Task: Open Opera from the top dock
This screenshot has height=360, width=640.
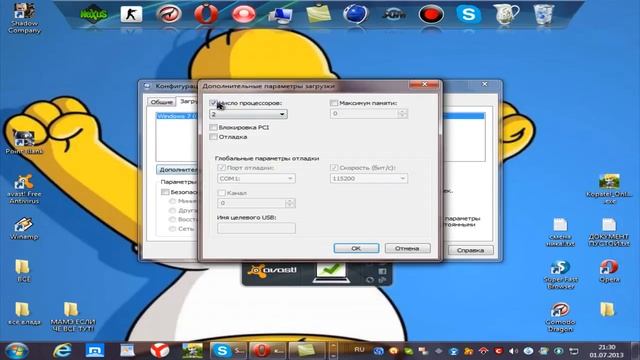Action: [206, 14]
